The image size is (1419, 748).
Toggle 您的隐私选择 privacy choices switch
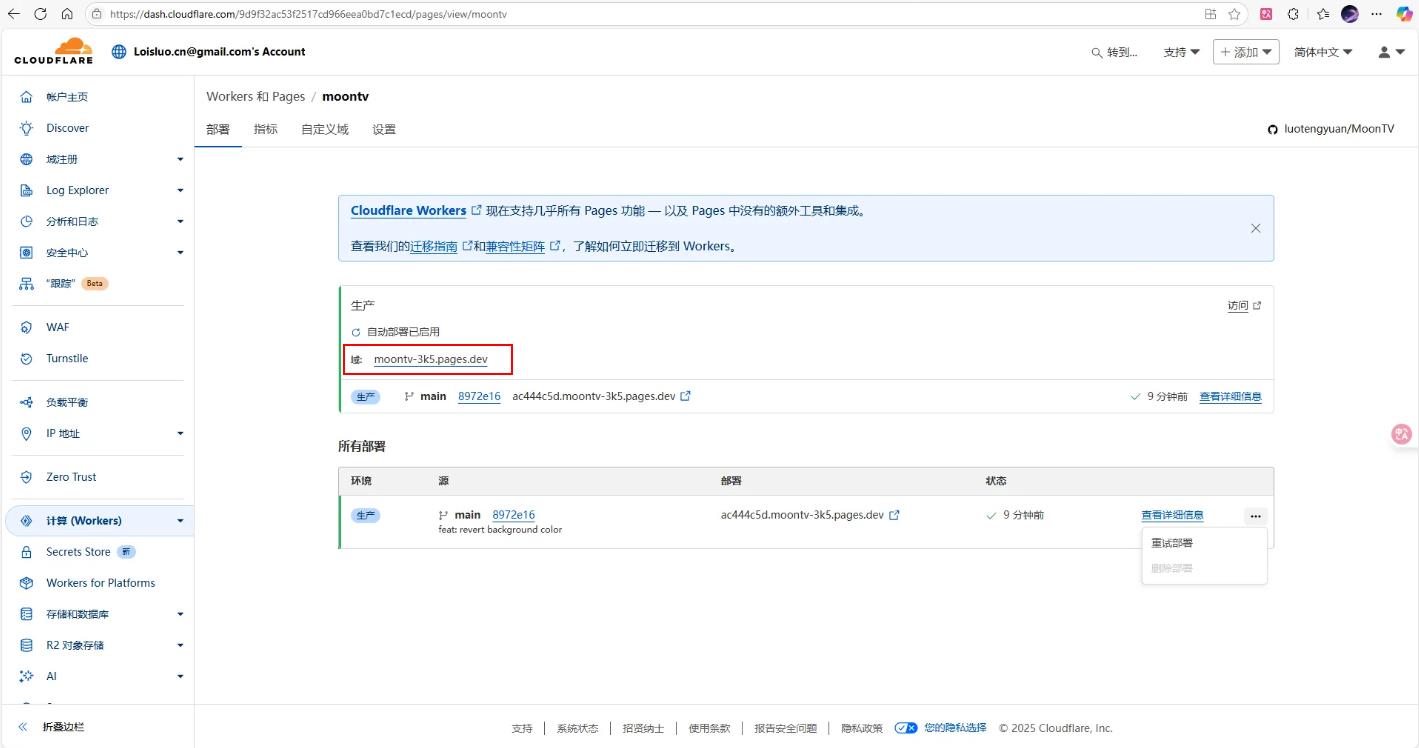point(906,728)
